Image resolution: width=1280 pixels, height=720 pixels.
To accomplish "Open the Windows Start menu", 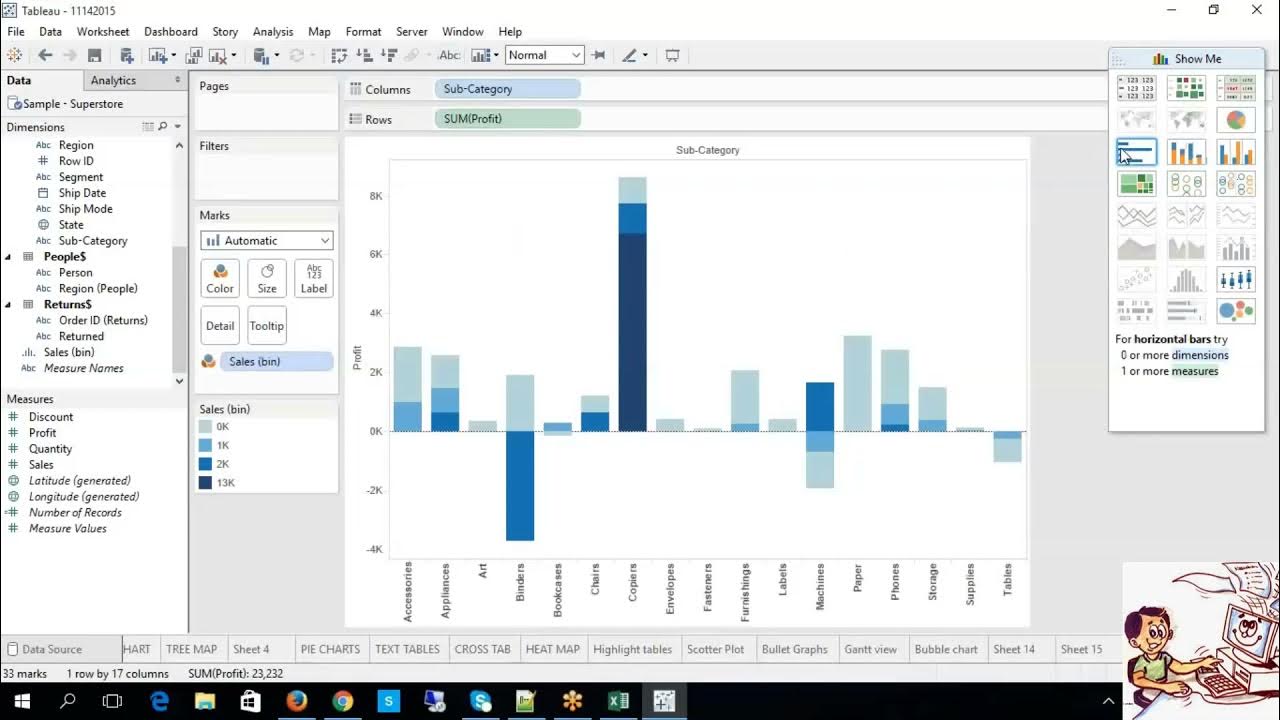I will pyautogui.click(x=22, y=701).
